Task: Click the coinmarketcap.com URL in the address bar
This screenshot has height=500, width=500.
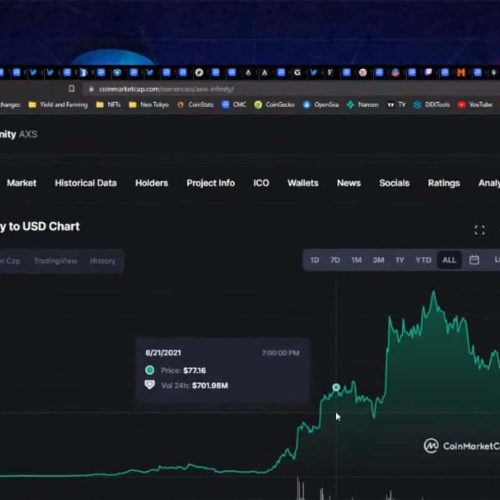Action: 166,89
